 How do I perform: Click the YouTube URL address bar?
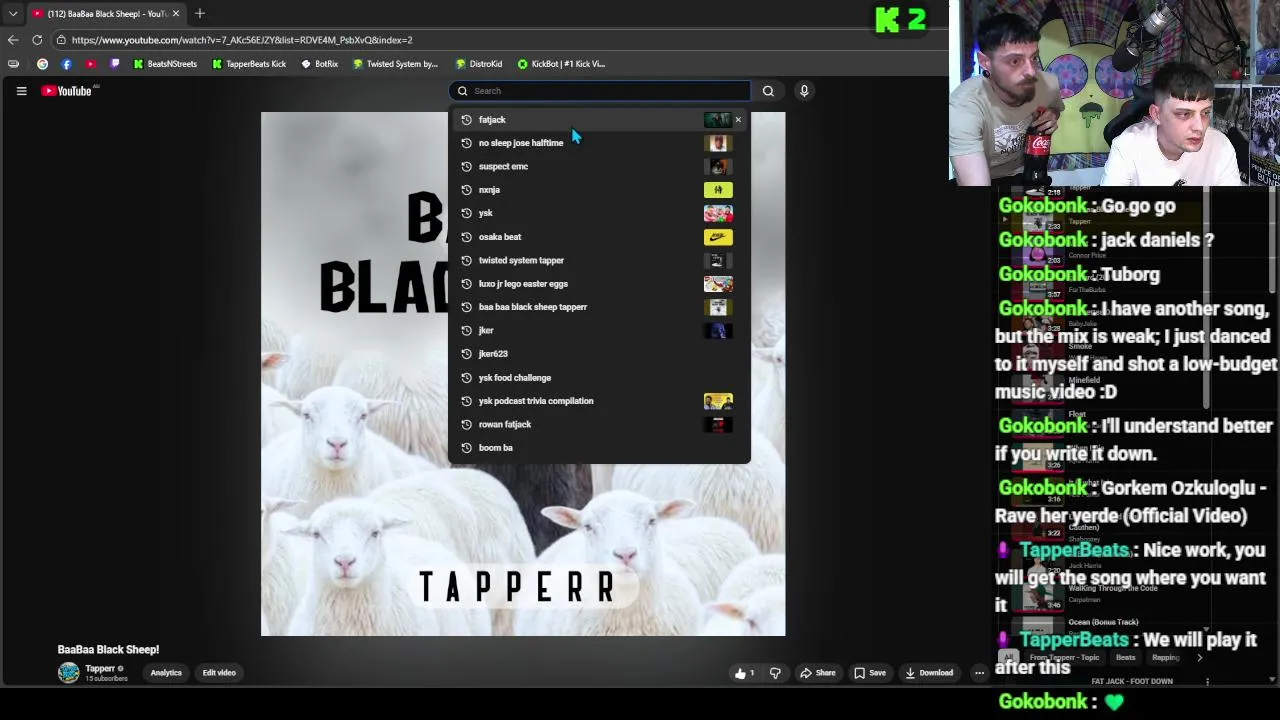[500, 40]
